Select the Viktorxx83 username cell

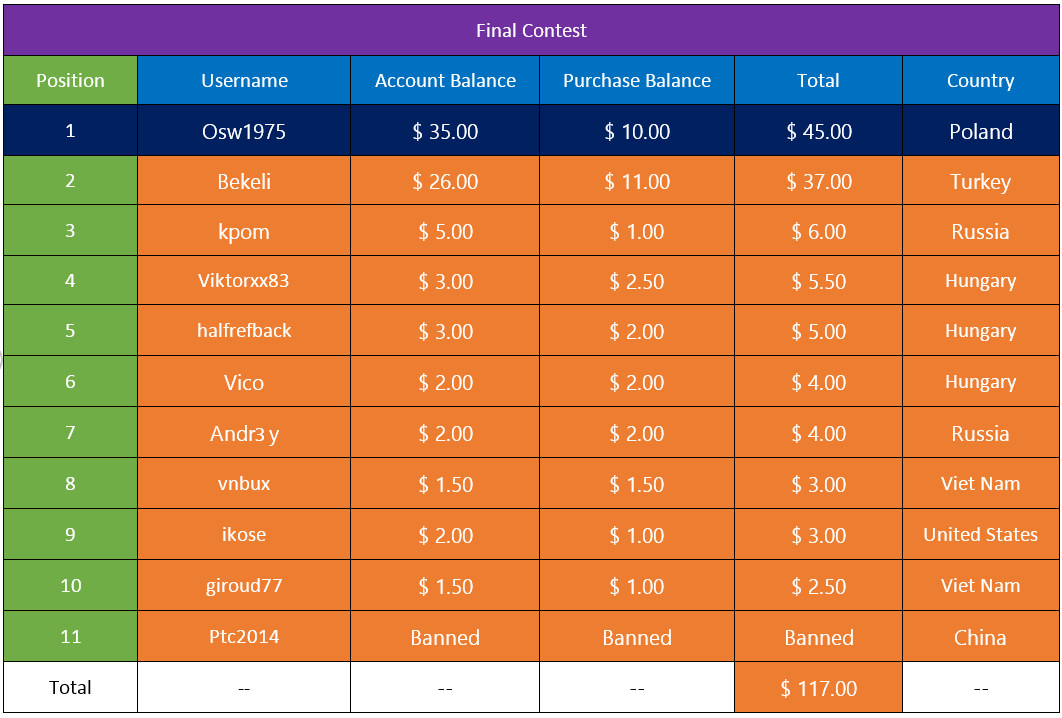(244, 280)
